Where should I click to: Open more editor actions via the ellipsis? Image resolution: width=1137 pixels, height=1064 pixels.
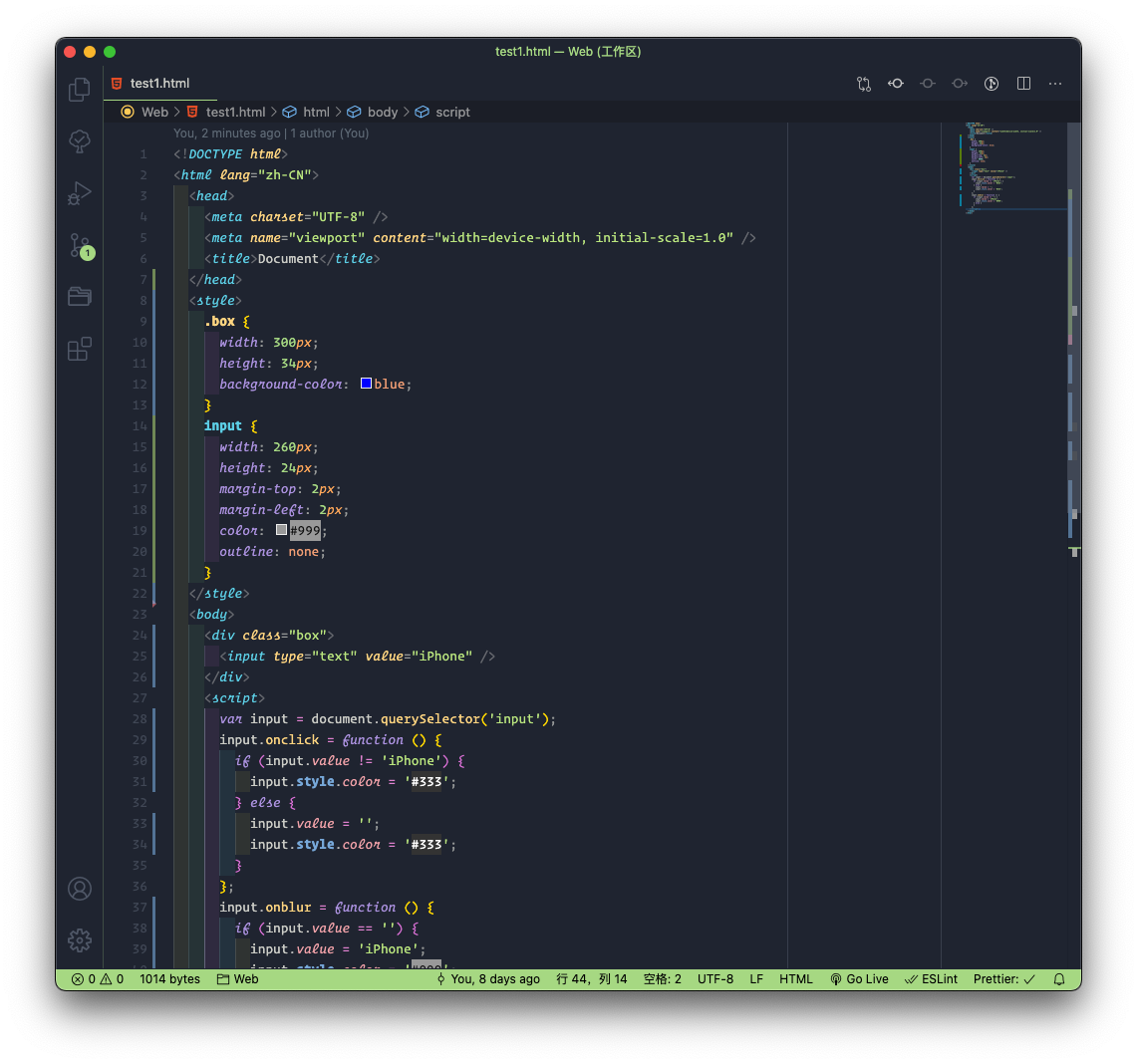(x=1055, y=84)
